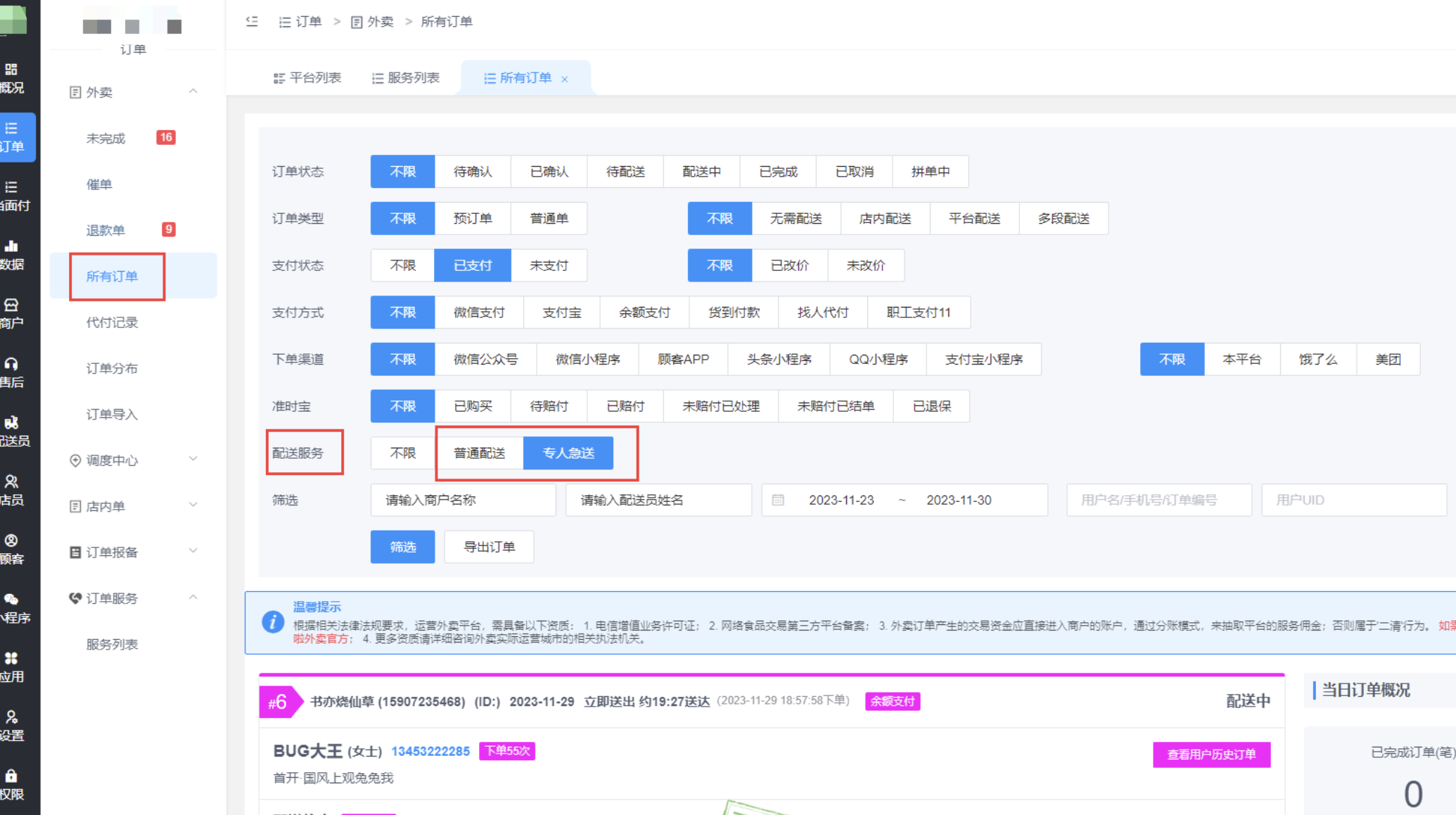Screen dimensions: 1456x815
Task: Select 微信支付 in payment method filter
Action: [479, 312]
